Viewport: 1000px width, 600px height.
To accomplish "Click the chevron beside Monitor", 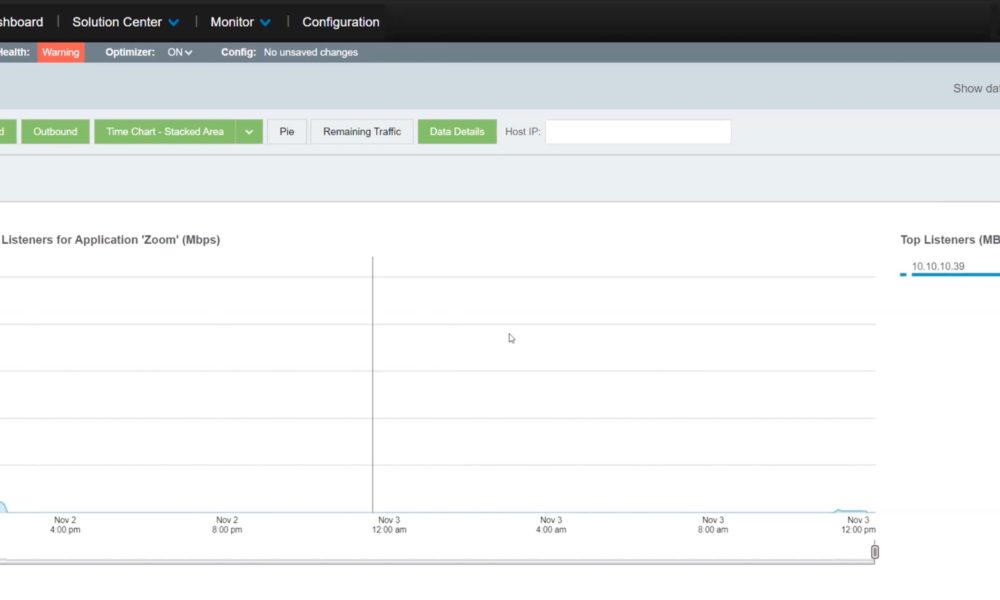I will pos(265,22).
